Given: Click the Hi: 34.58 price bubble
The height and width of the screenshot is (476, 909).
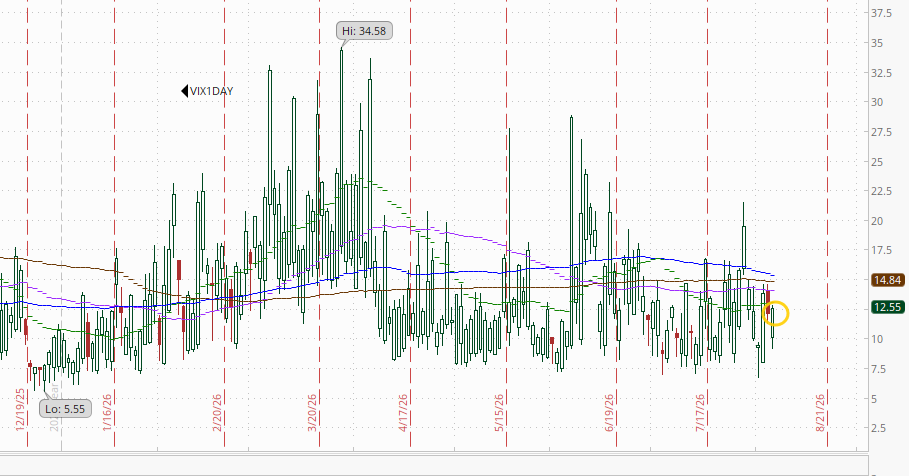Looking at the screenshot, I should (364, 31).
